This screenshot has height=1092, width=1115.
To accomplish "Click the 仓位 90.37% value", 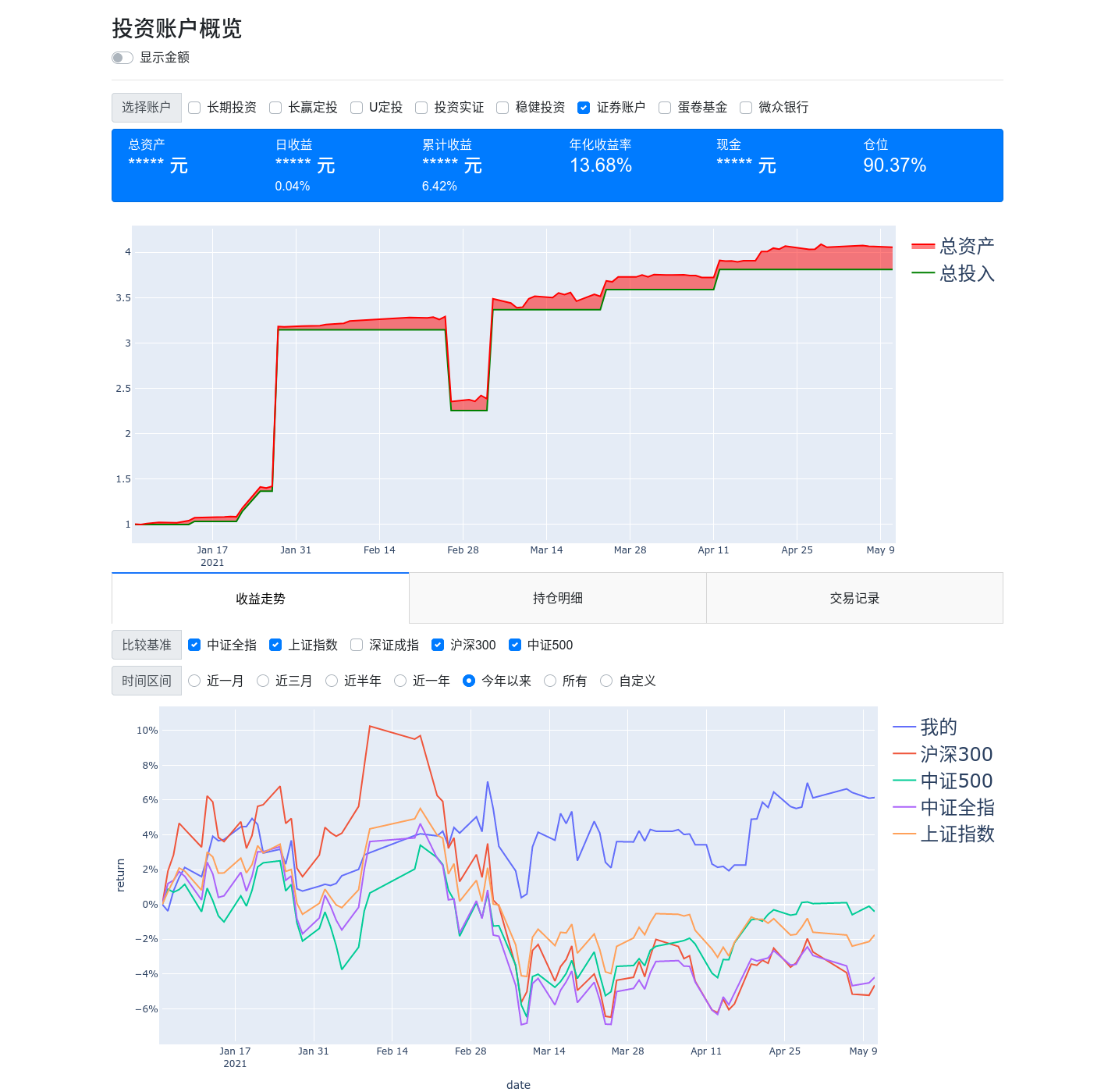I will tap(894, 165).
